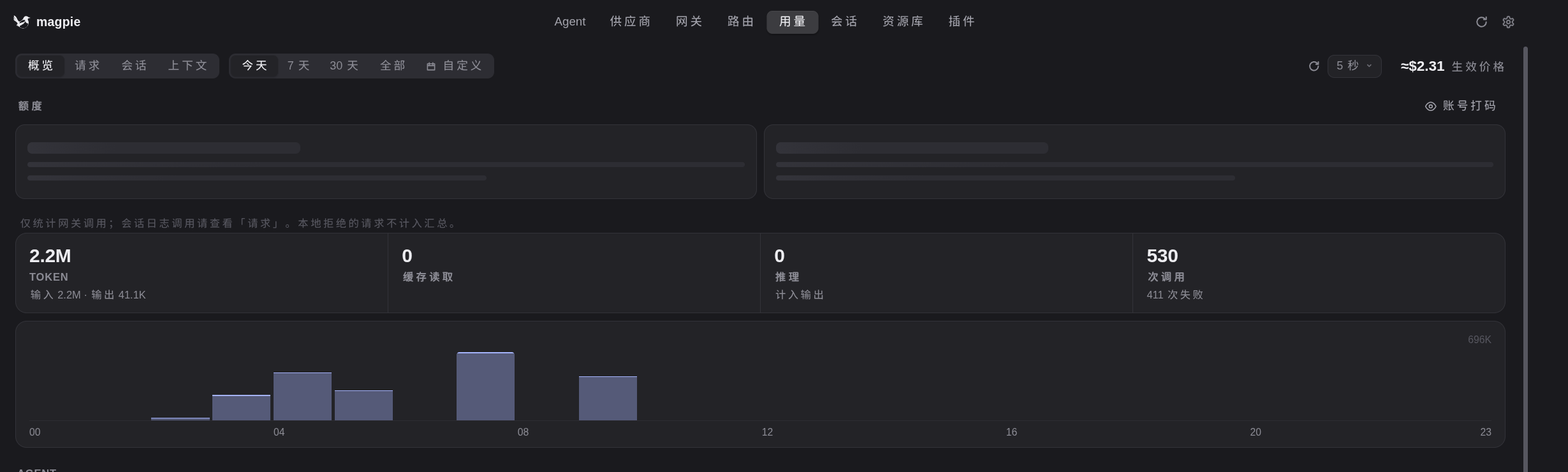Go to the 插件 tab
The width and height of the screenshot is (1568, 472).
pyautogui.click(x=961, y=22)
